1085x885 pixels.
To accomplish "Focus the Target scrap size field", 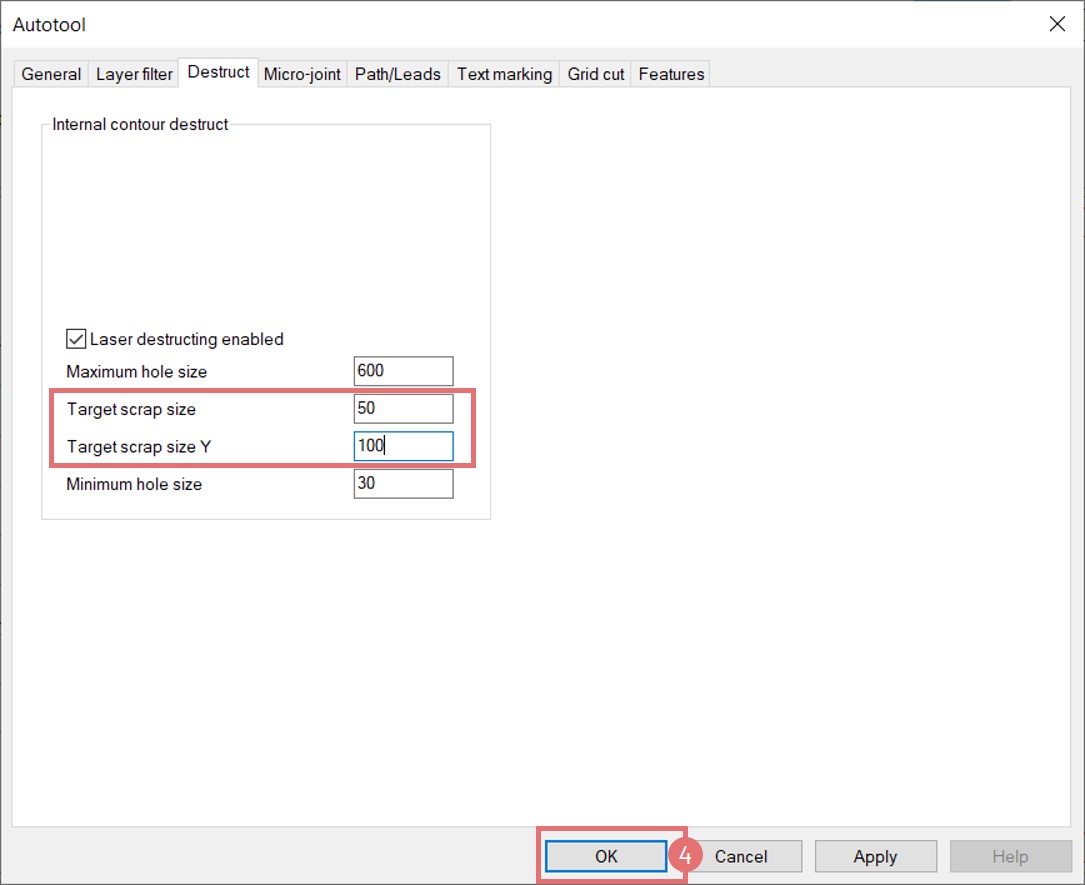I will click(403, 409).
